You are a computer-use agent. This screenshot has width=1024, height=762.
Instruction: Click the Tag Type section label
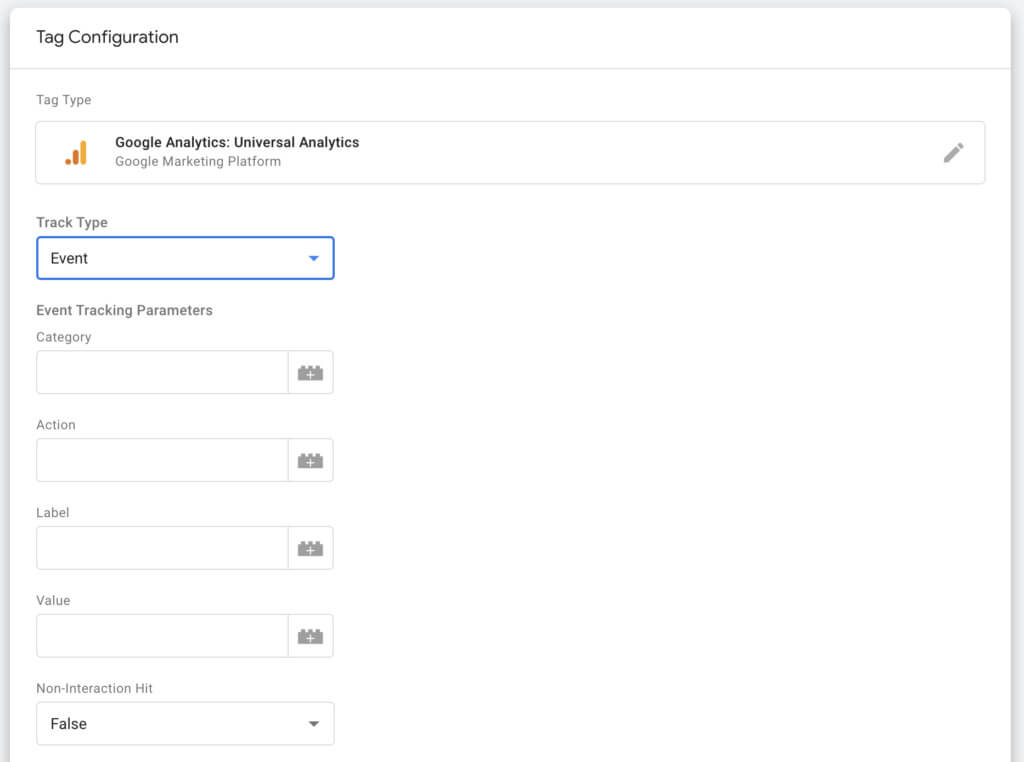coord(63,100)
